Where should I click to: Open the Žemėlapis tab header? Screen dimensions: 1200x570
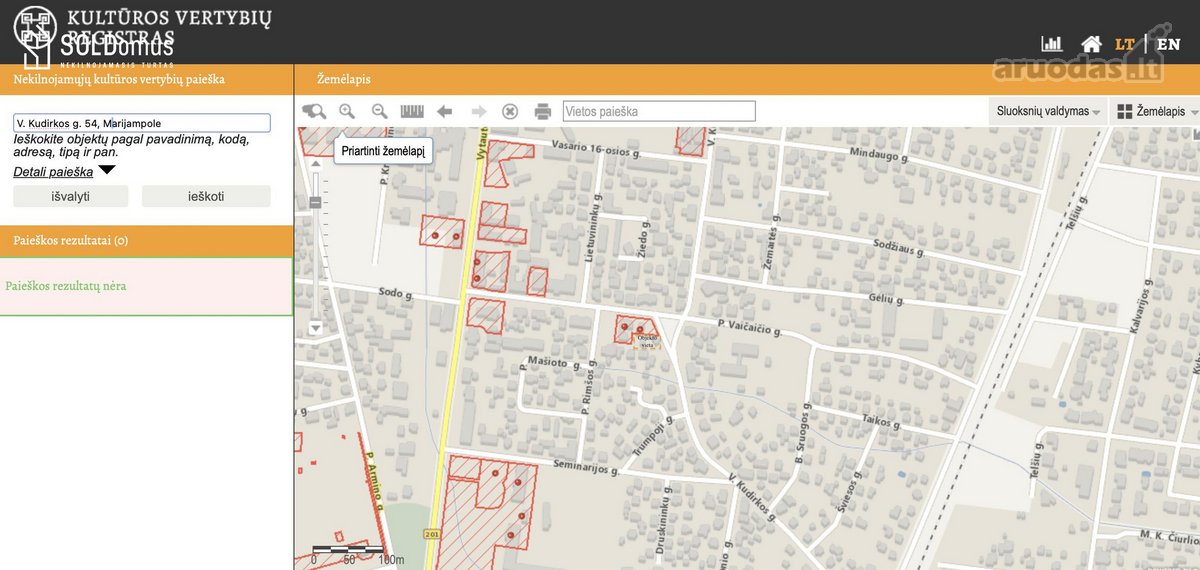tap(344, 79)
